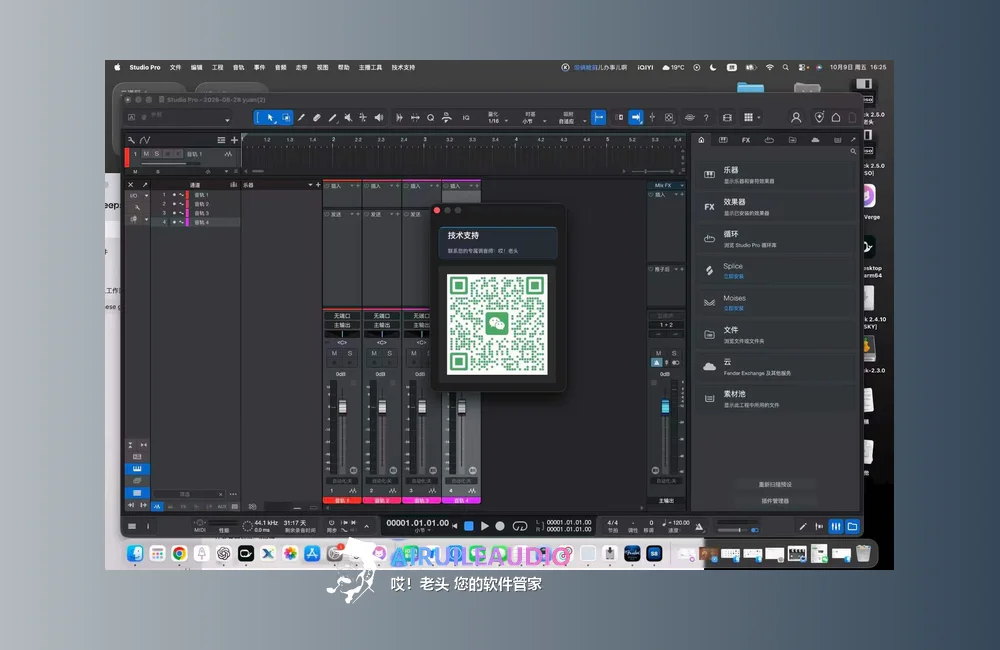Image resolution: width=1000 pixels, height=650 pixels.
Task: Open the 循环 loops entry
Action: coord(776,239)
